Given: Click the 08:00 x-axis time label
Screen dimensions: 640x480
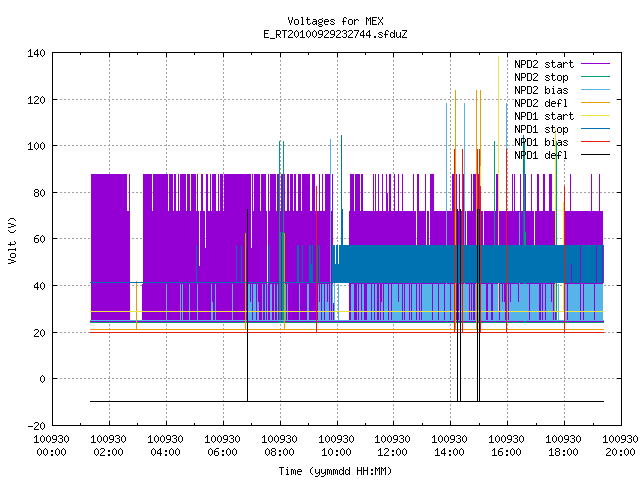Looking at the screenshot, I should tap(279, 453).
